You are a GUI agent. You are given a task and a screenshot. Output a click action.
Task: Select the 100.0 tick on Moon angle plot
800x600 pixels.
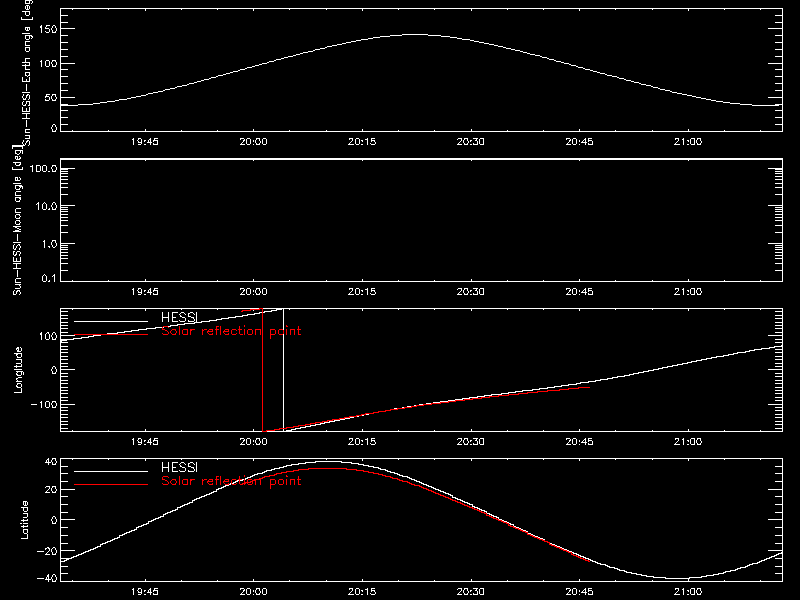(x=43, y=168)
